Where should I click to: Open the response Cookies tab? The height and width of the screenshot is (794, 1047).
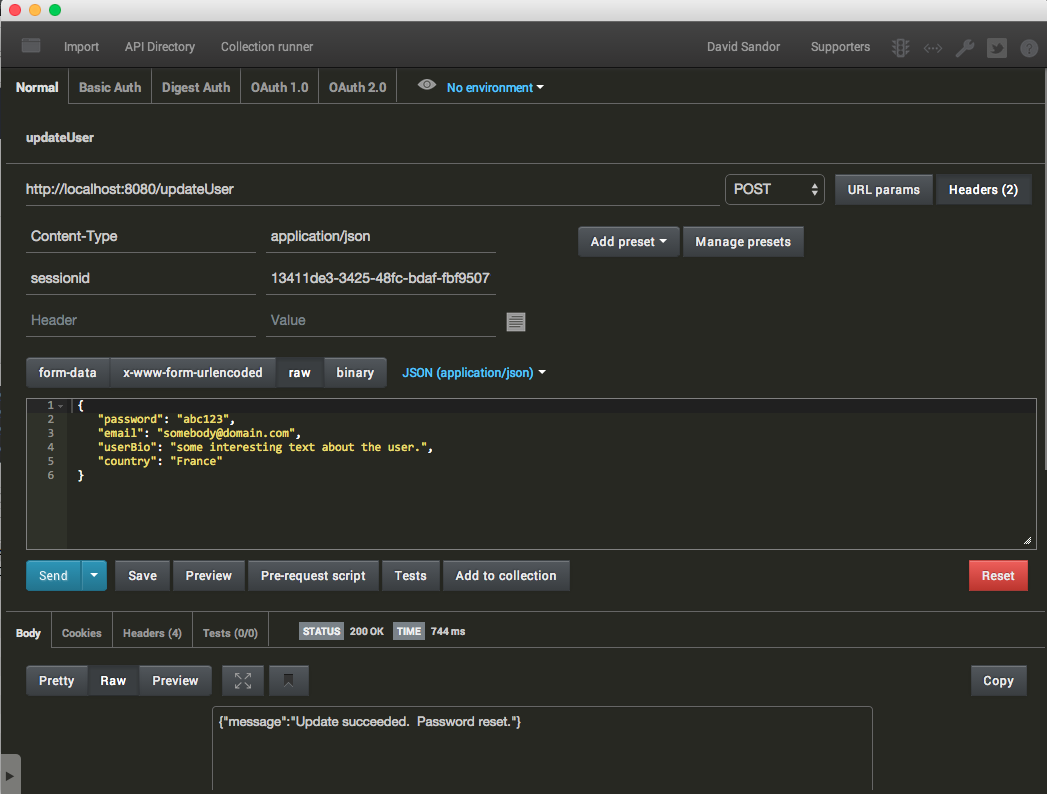[x=81, y=632]
